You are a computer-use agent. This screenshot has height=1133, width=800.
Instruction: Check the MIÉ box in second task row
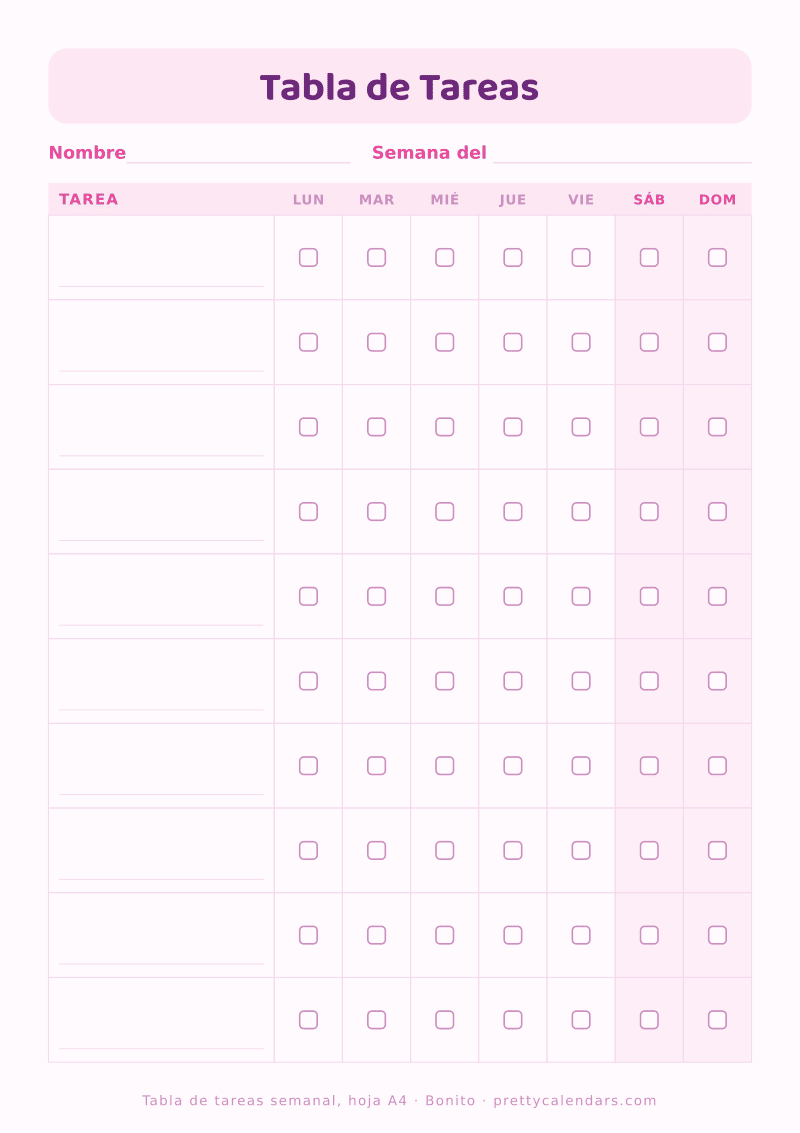pos(444,342)
